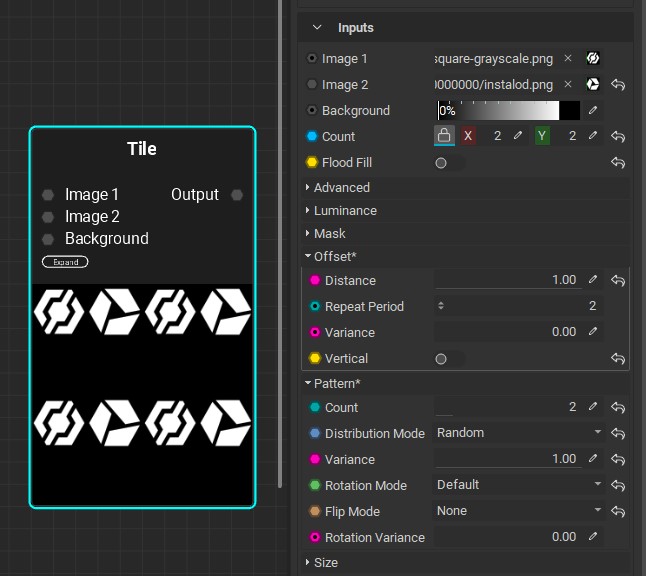Click the Expand button on Tile node
This screenshot has height=576, width=646.
(x=65, y=262)
